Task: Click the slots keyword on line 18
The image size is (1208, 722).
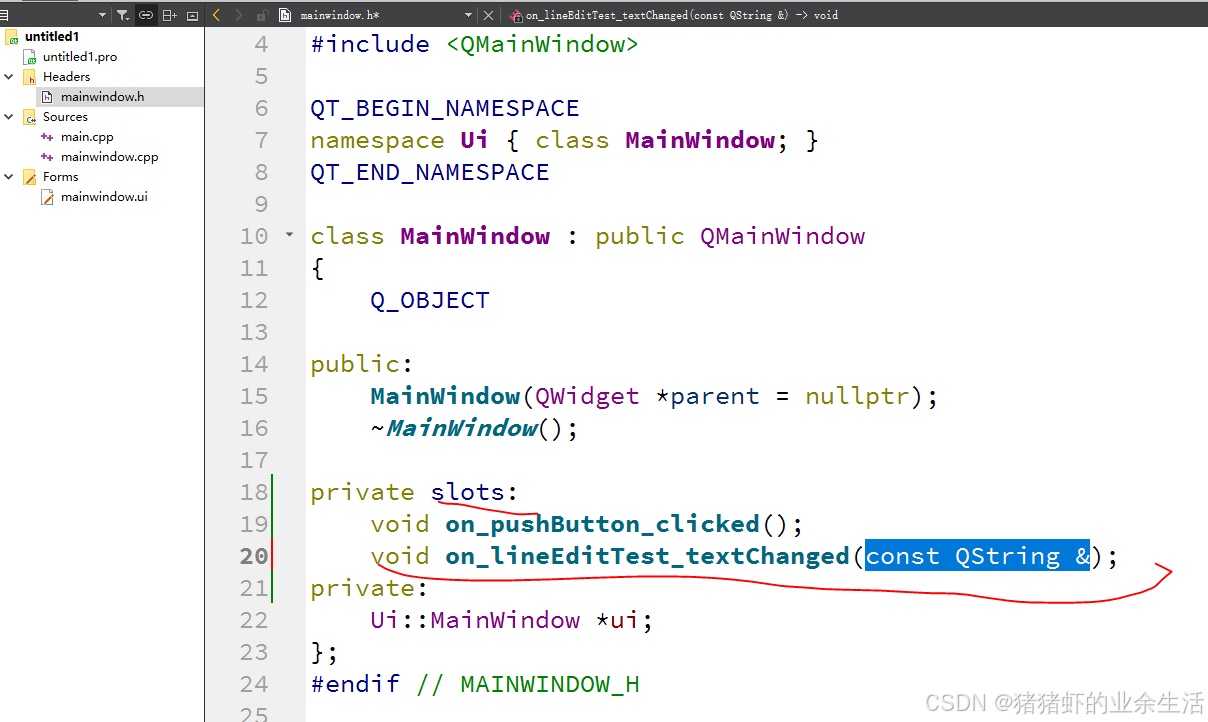Action: point(468,492)
